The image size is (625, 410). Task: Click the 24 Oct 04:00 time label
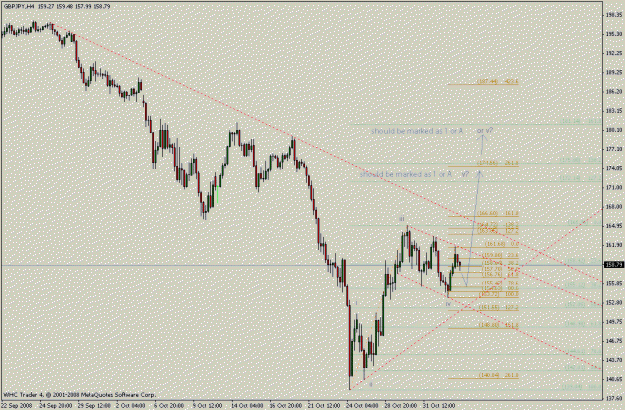(362, 406)
